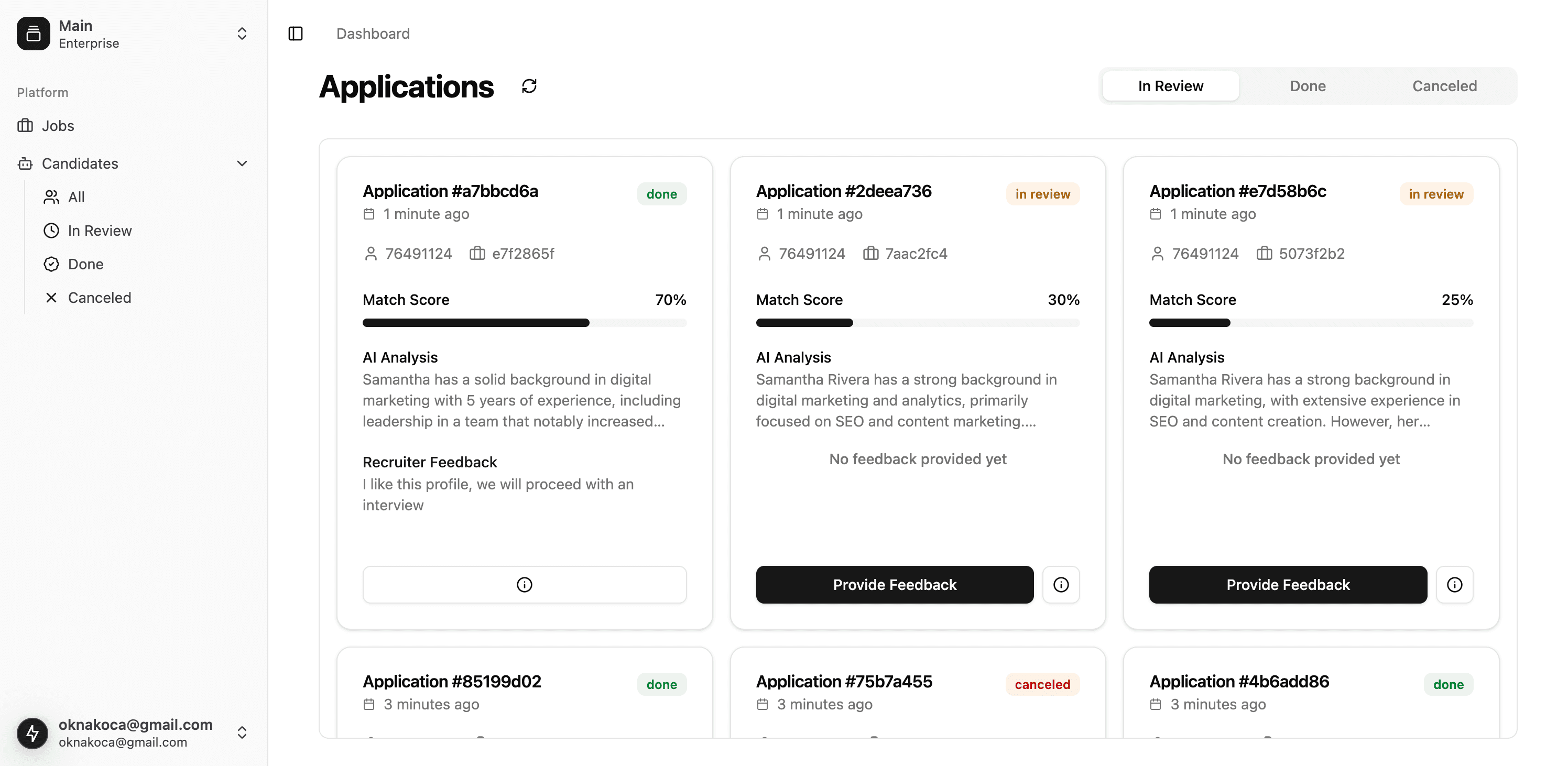Image resolution: width=1568 pixels, height=766 pixels.
Task: Open info for Application #a7bbcd6a
Action: [x=524, y=585]
